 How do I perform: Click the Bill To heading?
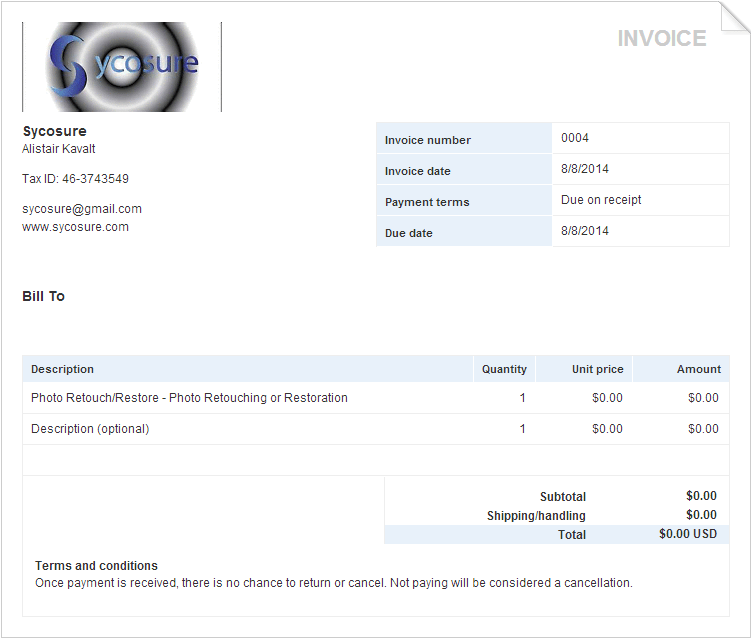[x=43, y=296]
